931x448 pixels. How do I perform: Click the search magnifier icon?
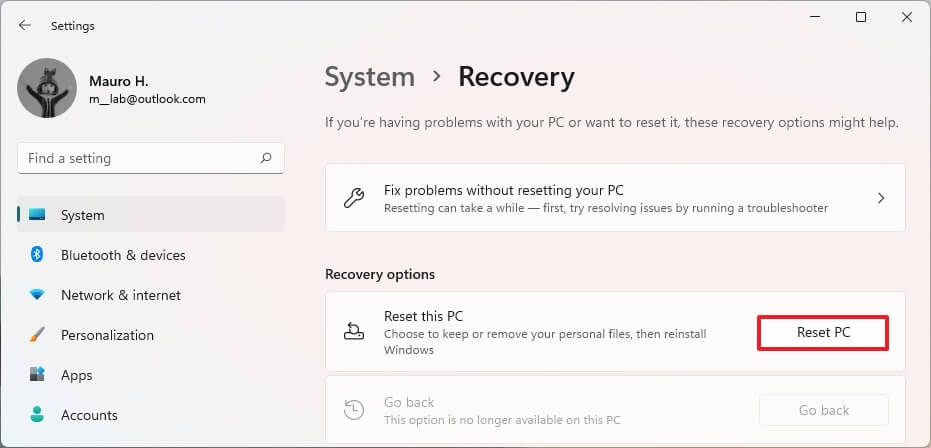(266, 158)
